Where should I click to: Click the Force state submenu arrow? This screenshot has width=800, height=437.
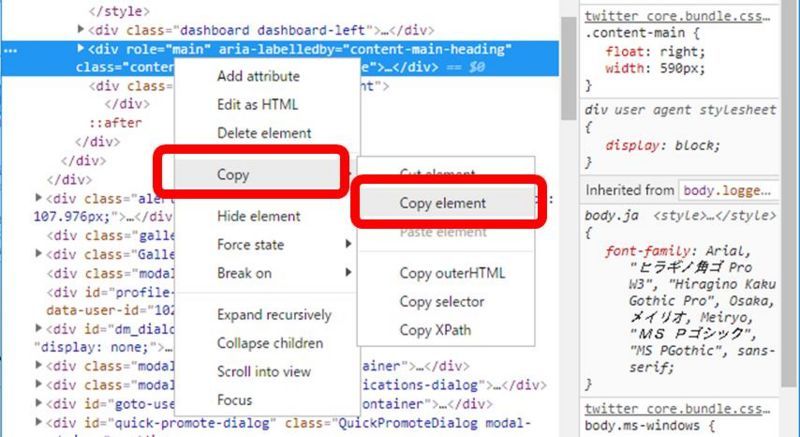click(x=348, y=244)
